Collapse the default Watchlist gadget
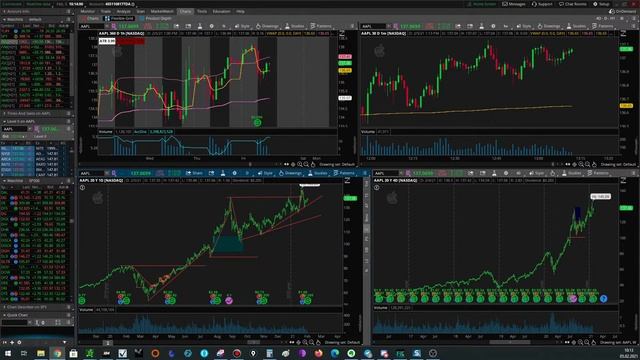This screenshot has width=640, height=360. click(4, 19)
